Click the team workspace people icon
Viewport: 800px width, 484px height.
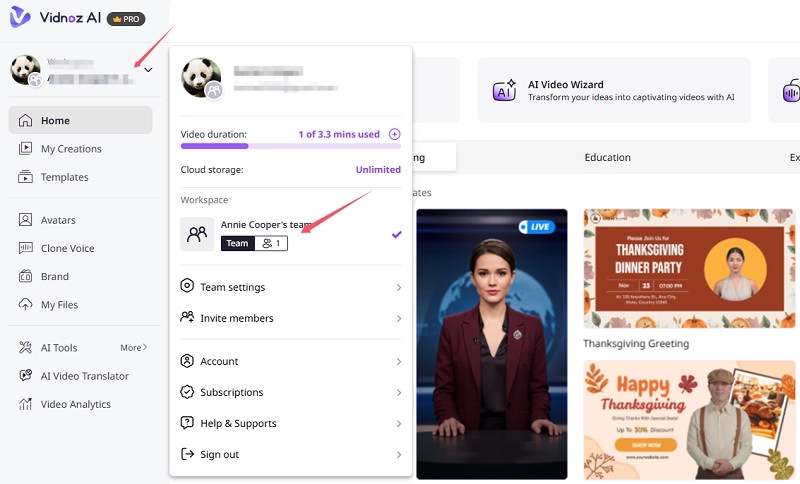coord(197,234)
